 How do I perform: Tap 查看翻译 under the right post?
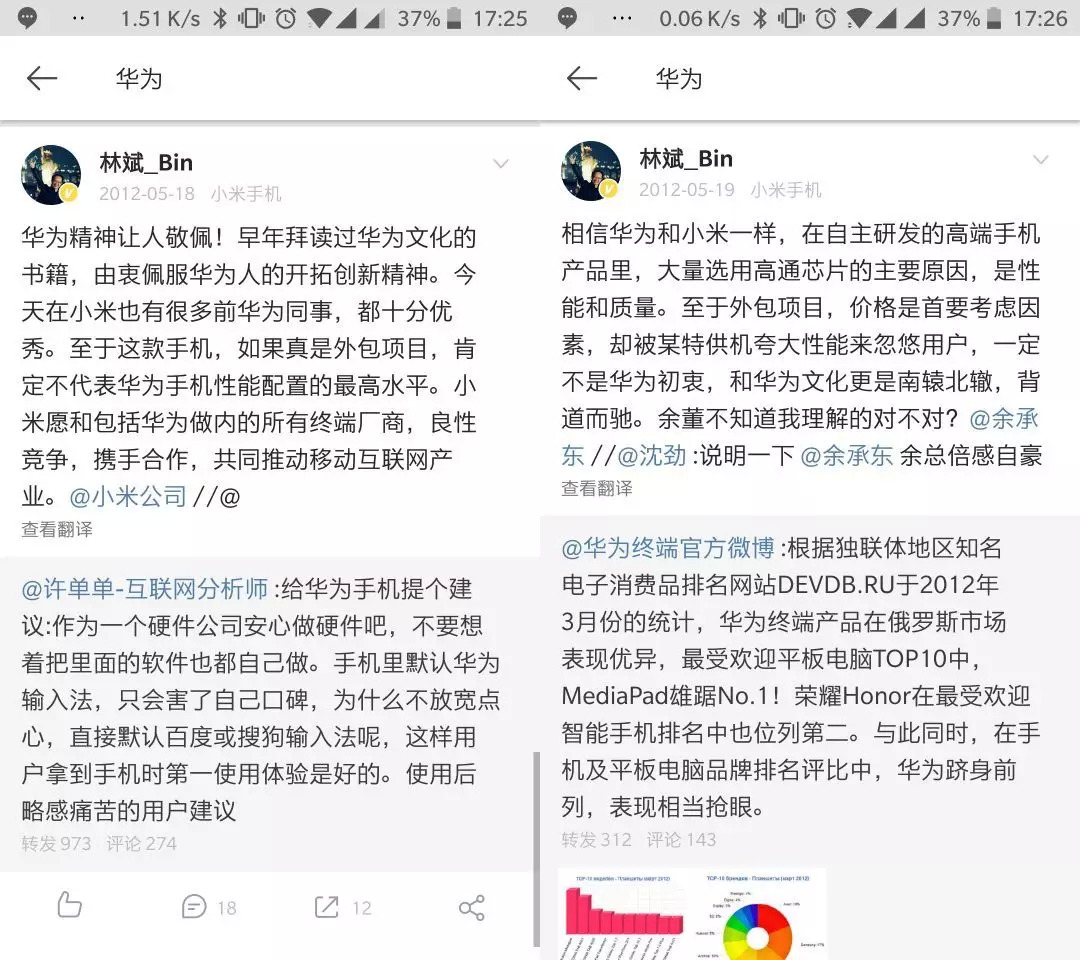[597, 488]
